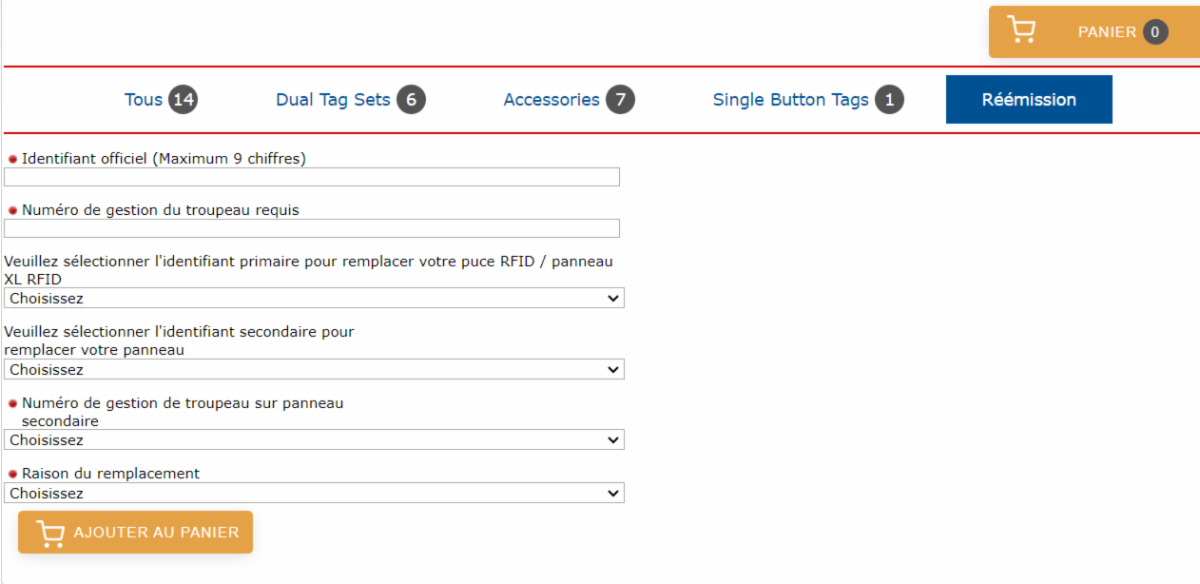View the Panier cart button
Image resolution: width=1200 pixels, height=584 pixels.
(x=1094, y=32)
